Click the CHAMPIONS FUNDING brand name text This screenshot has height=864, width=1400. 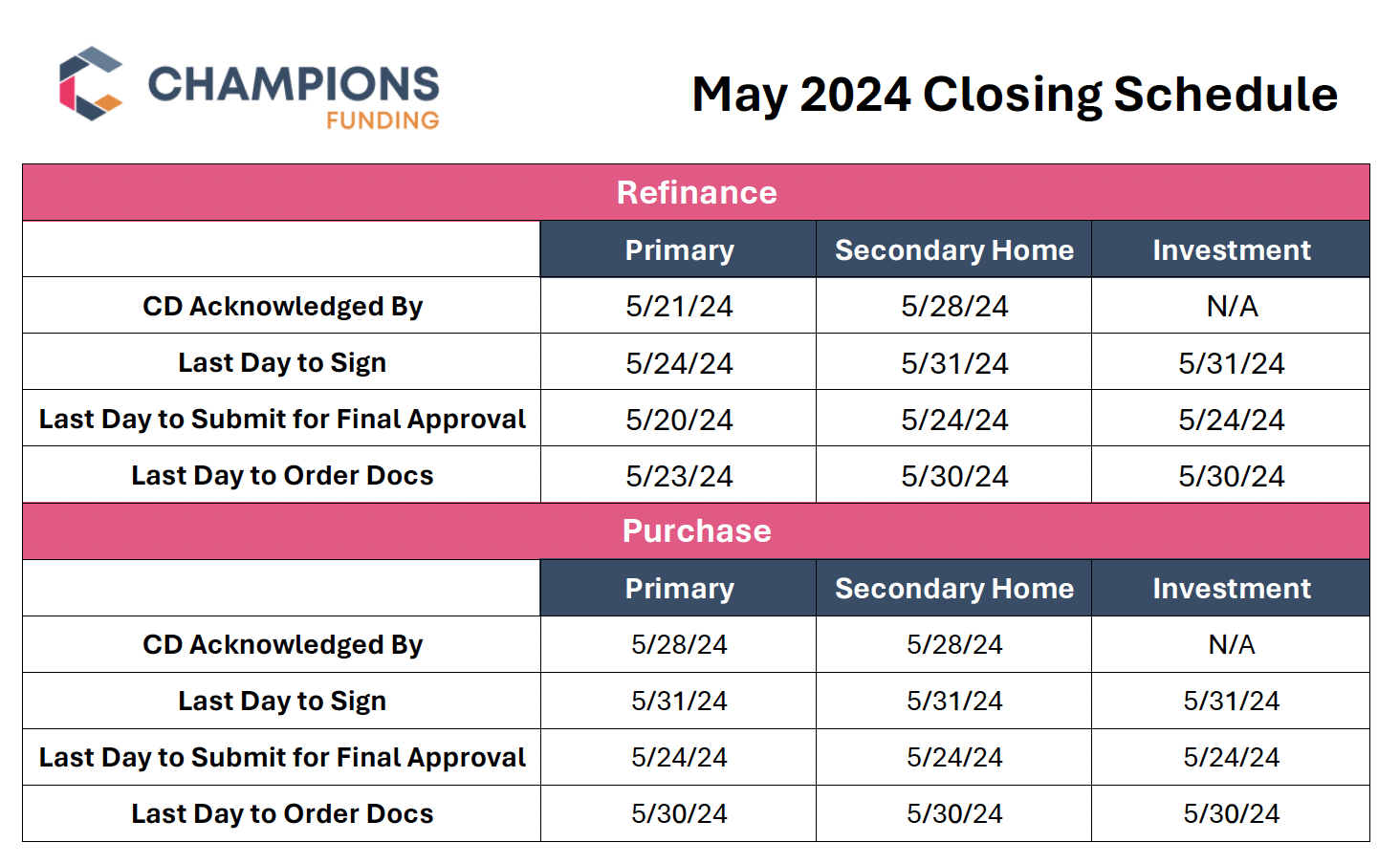294,94
